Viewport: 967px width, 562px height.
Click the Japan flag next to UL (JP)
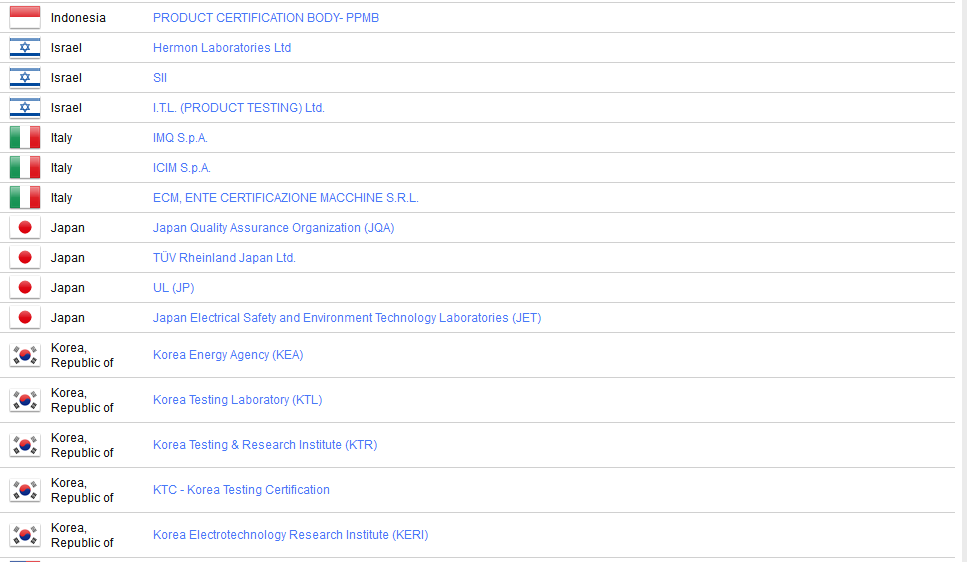click(x=25, y=288)
